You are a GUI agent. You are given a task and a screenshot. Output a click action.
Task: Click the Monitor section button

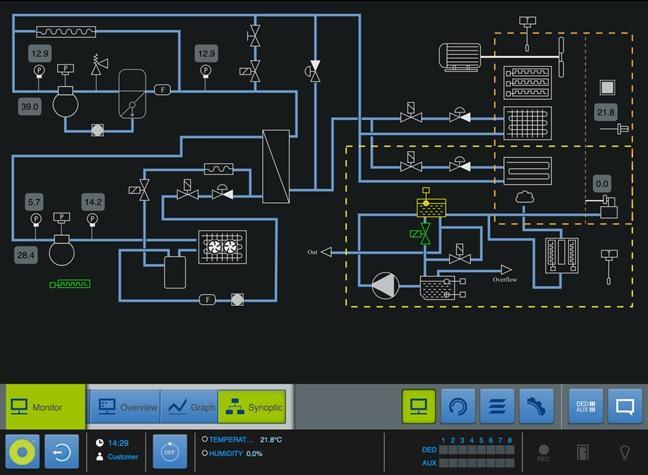[42, 407]
